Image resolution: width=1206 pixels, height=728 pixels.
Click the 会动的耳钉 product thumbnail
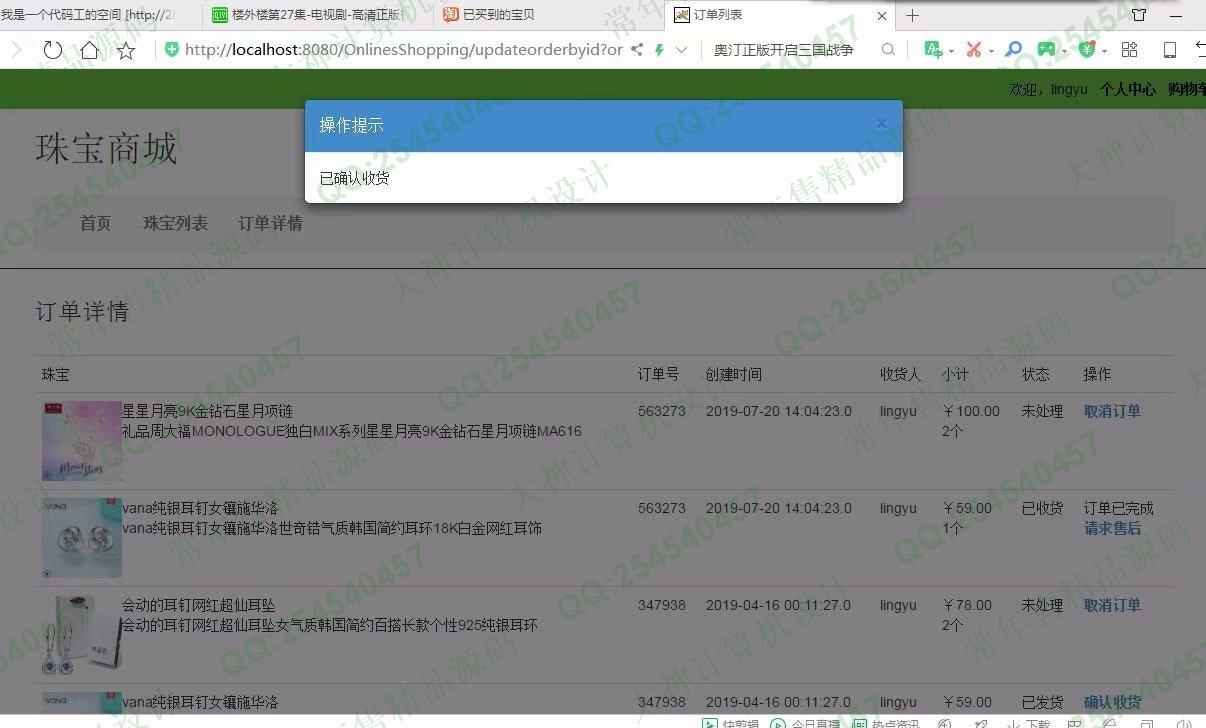point(82,635)
